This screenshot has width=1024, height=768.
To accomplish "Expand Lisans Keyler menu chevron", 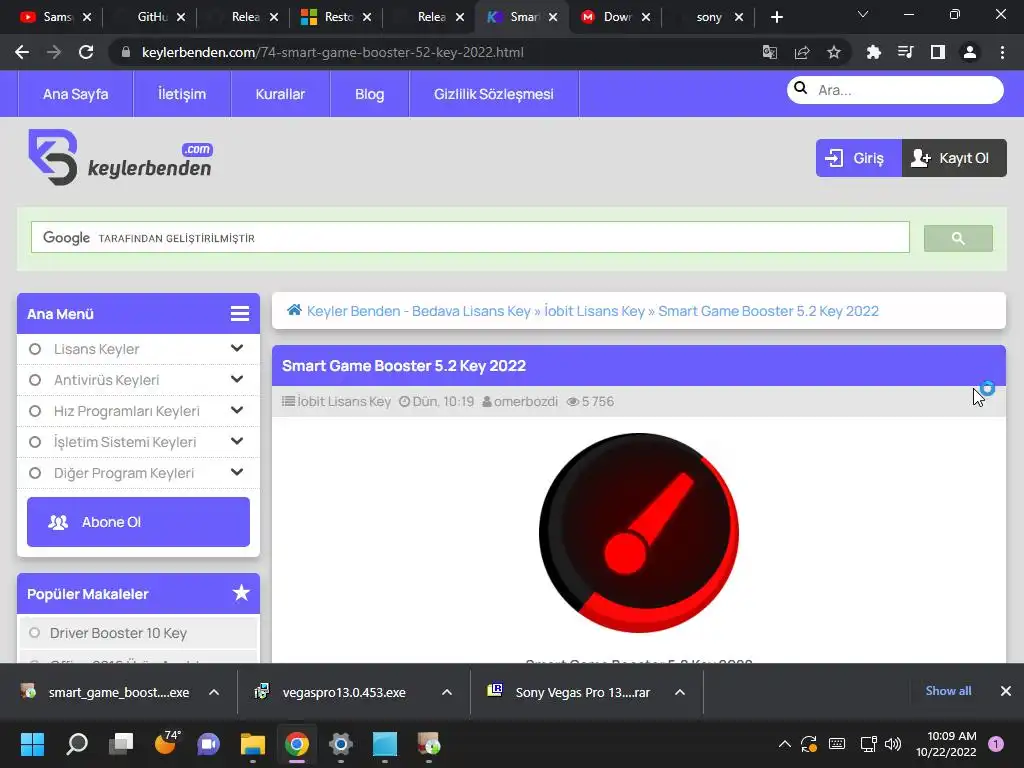I will [237, 348].
